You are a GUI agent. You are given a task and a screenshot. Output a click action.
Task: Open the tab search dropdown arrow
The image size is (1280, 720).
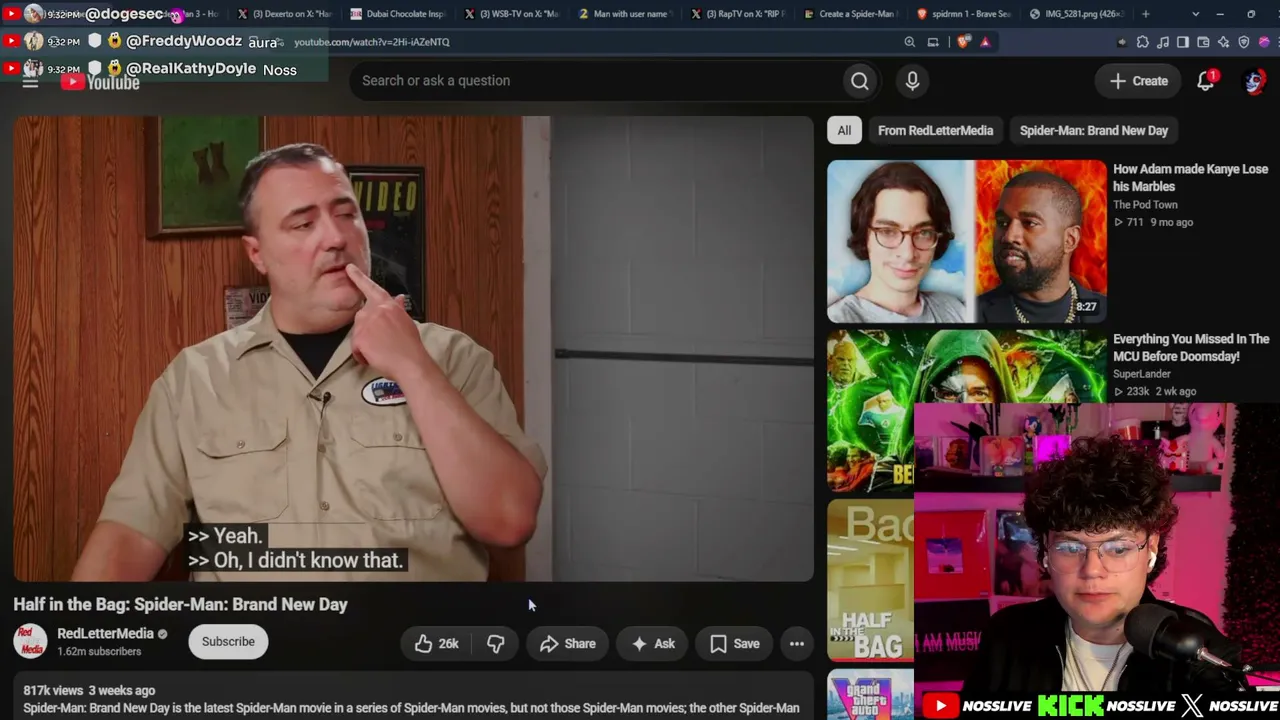click(1196, 14)
